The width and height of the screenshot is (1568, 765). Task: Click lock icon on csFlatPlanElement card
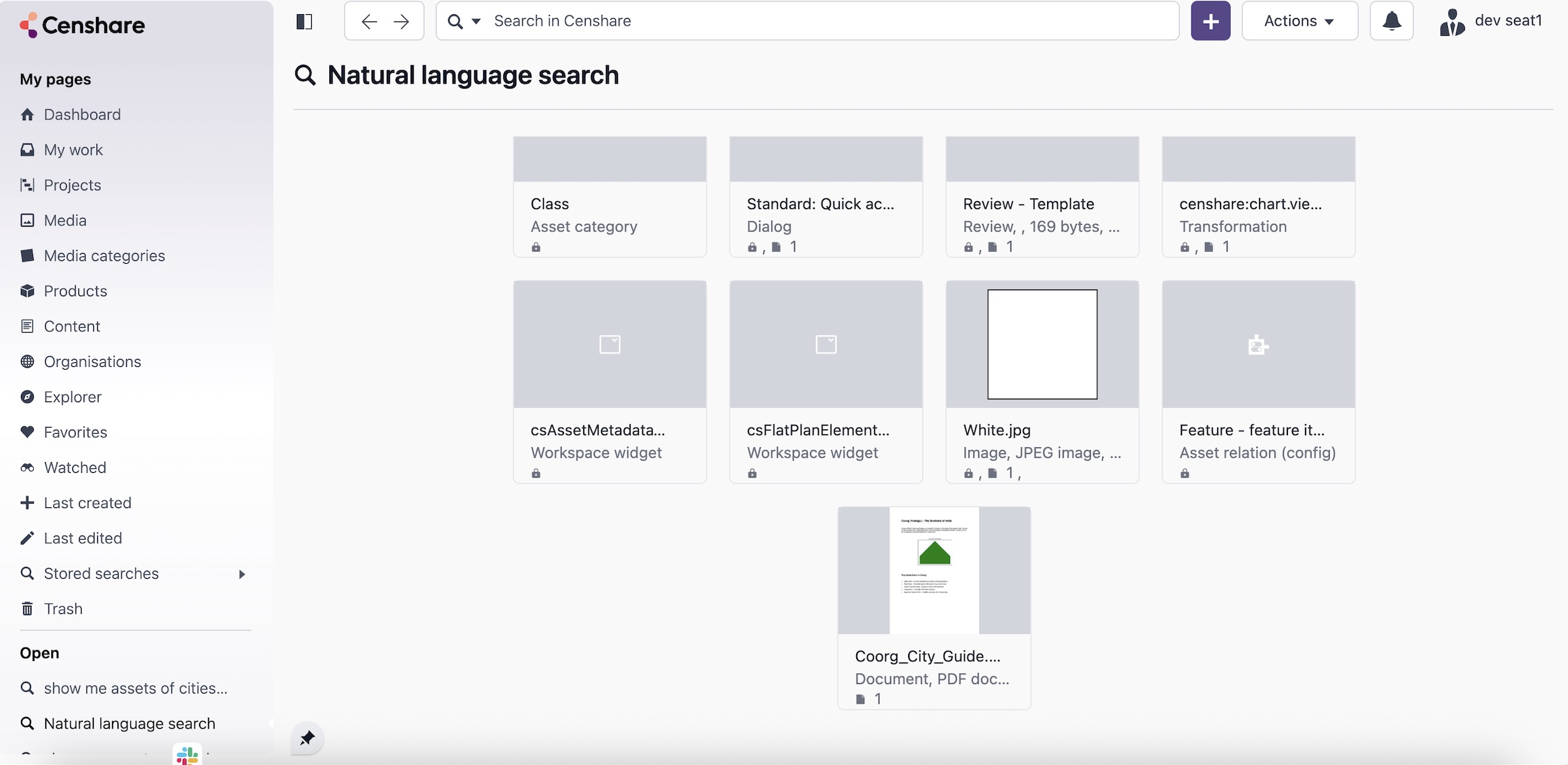[752, 474]
